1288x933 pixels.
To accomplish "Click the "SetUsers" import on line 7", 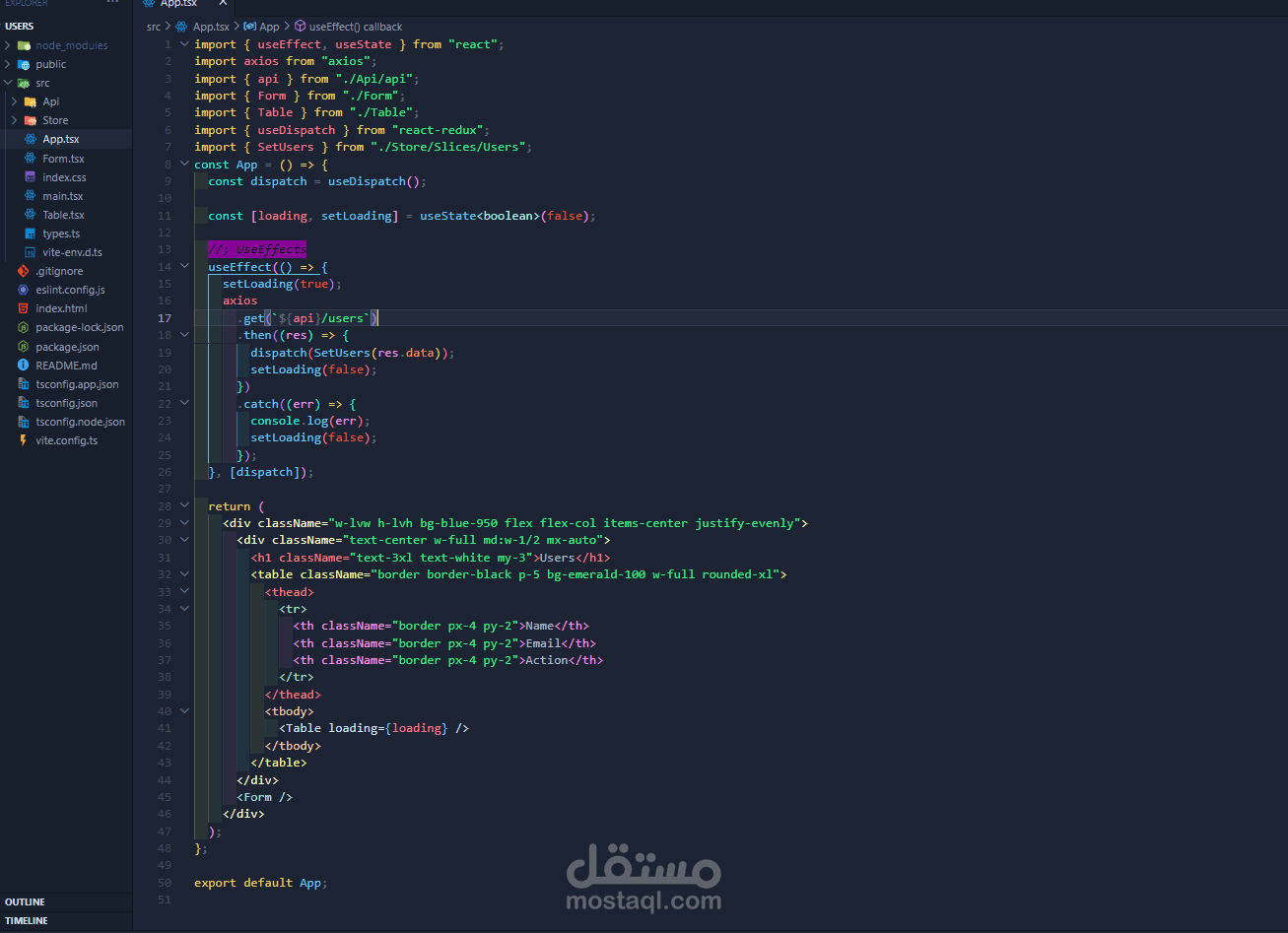I will pos(286,147).
